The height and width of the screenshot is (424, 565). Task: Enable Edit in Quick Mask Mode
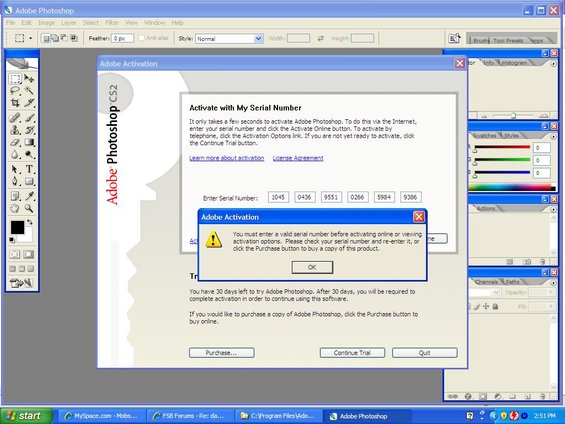point(28,254)
